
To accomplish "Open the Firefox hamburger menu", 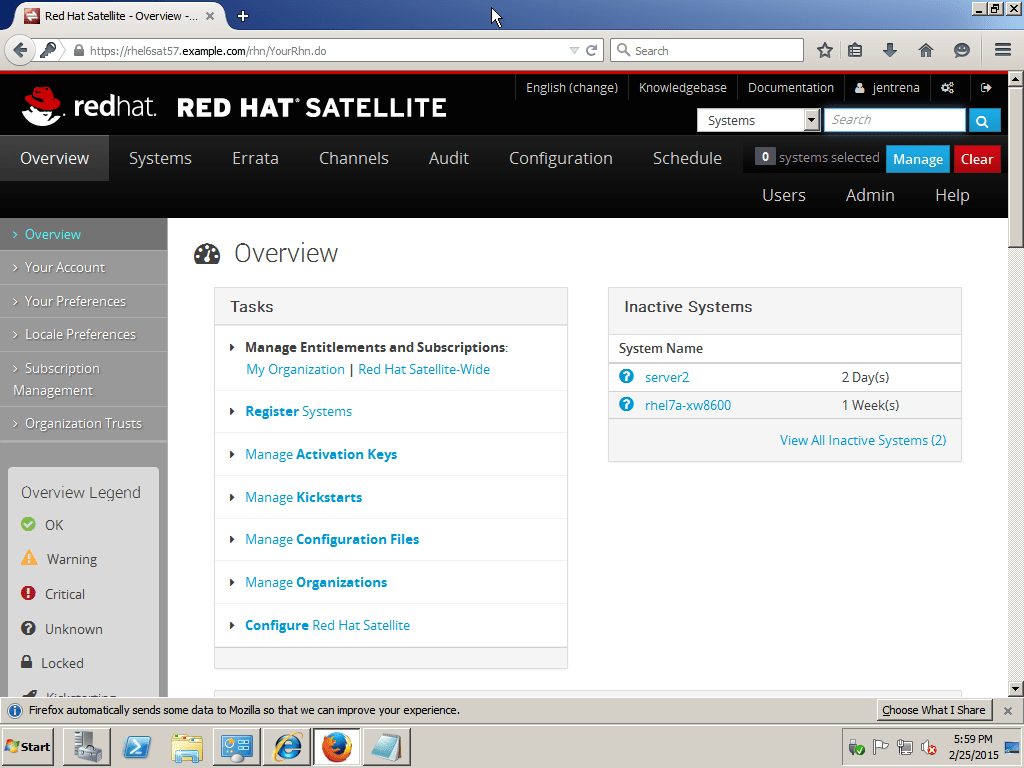I will click(1001, 49).
